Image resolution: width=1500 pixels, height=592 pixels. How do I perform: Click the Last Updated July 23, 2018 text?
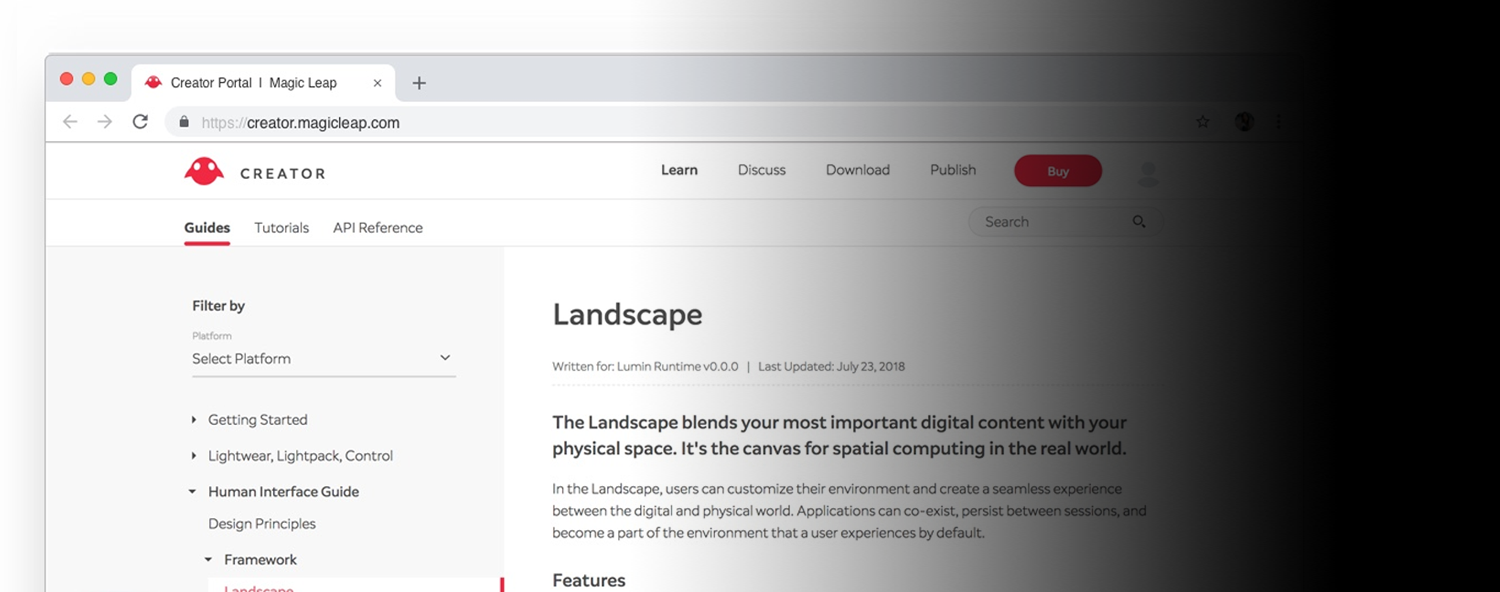click(831, 367)
